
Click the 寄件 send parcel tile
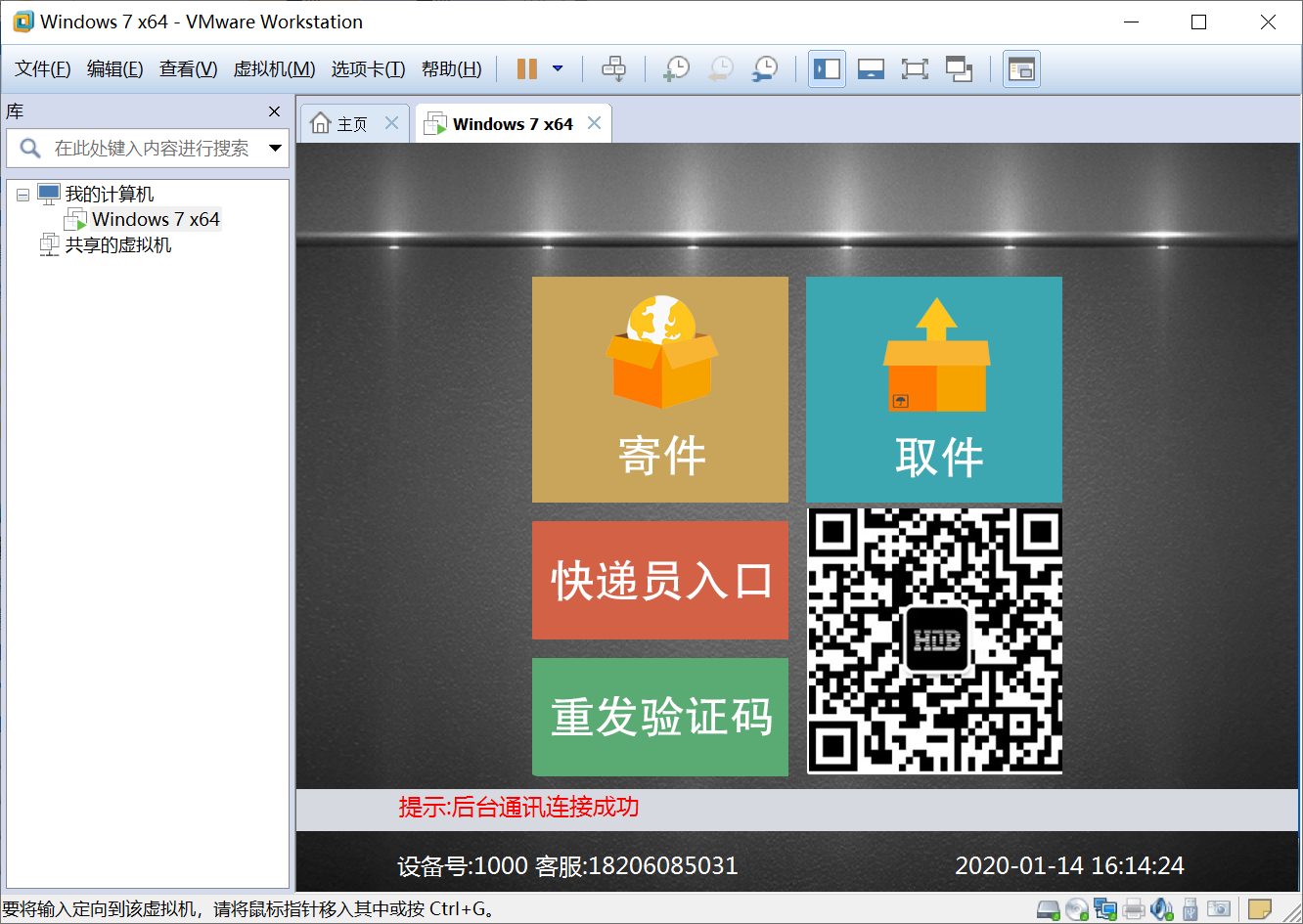660,389
